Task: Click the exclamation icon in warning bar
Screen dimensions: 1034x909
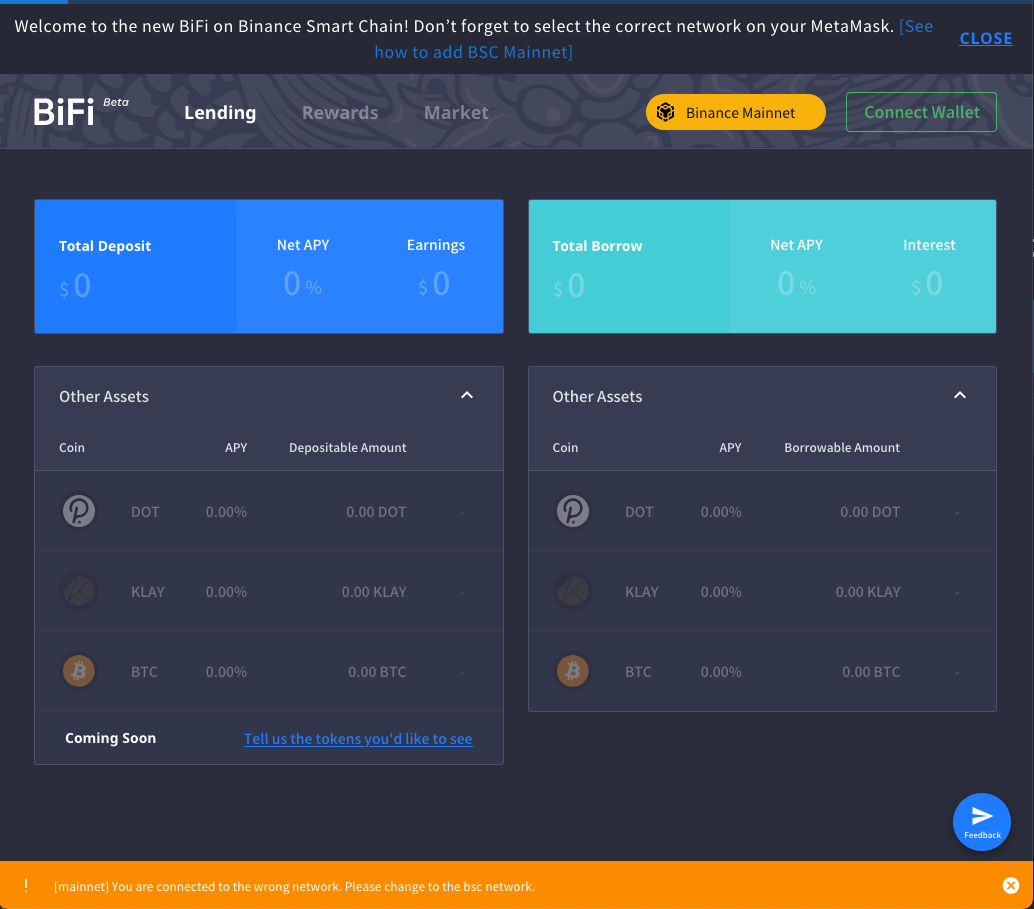Action: point(26,885)
